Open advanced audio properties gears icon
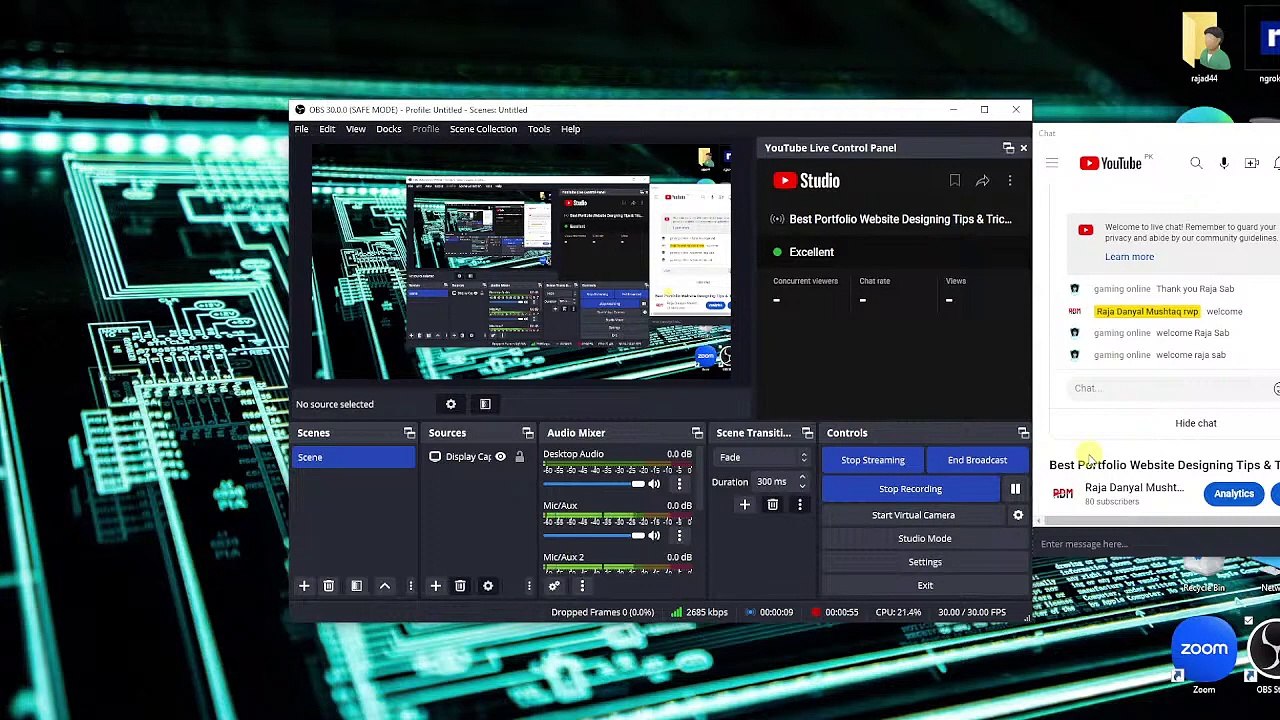Image resolution: width=1280 pixels, height=720 pixels. coord(554,586)
